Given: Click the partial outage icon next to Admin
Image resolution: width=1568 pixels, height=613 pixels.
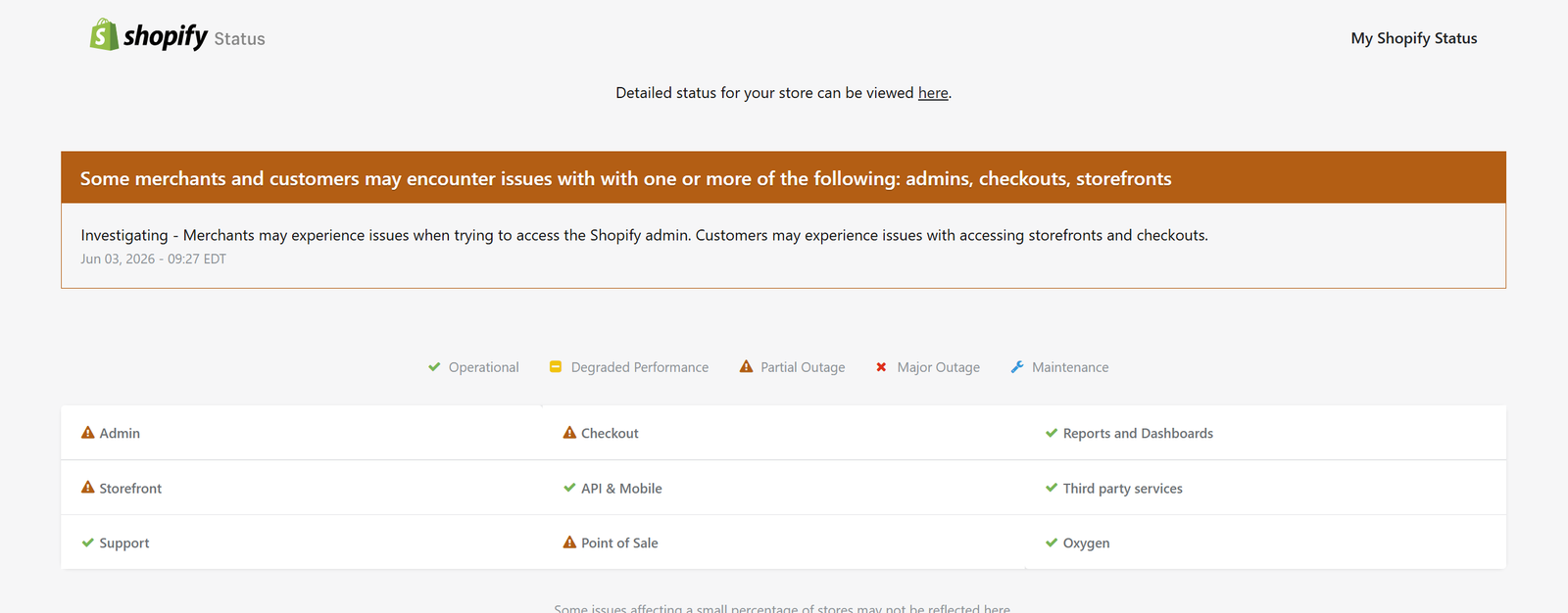Looking at the screenshot, I should (x=88, y=433).
